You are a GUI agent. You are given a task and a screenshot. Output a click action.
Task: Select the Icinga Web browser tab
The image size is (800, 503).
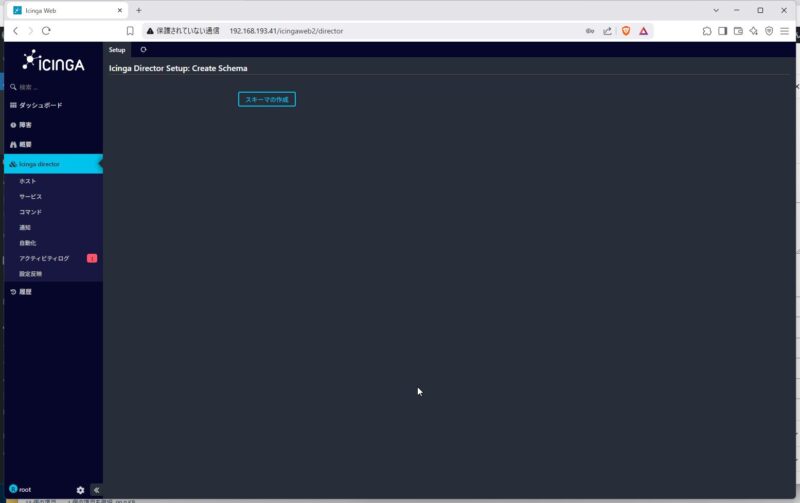(67, 10)
